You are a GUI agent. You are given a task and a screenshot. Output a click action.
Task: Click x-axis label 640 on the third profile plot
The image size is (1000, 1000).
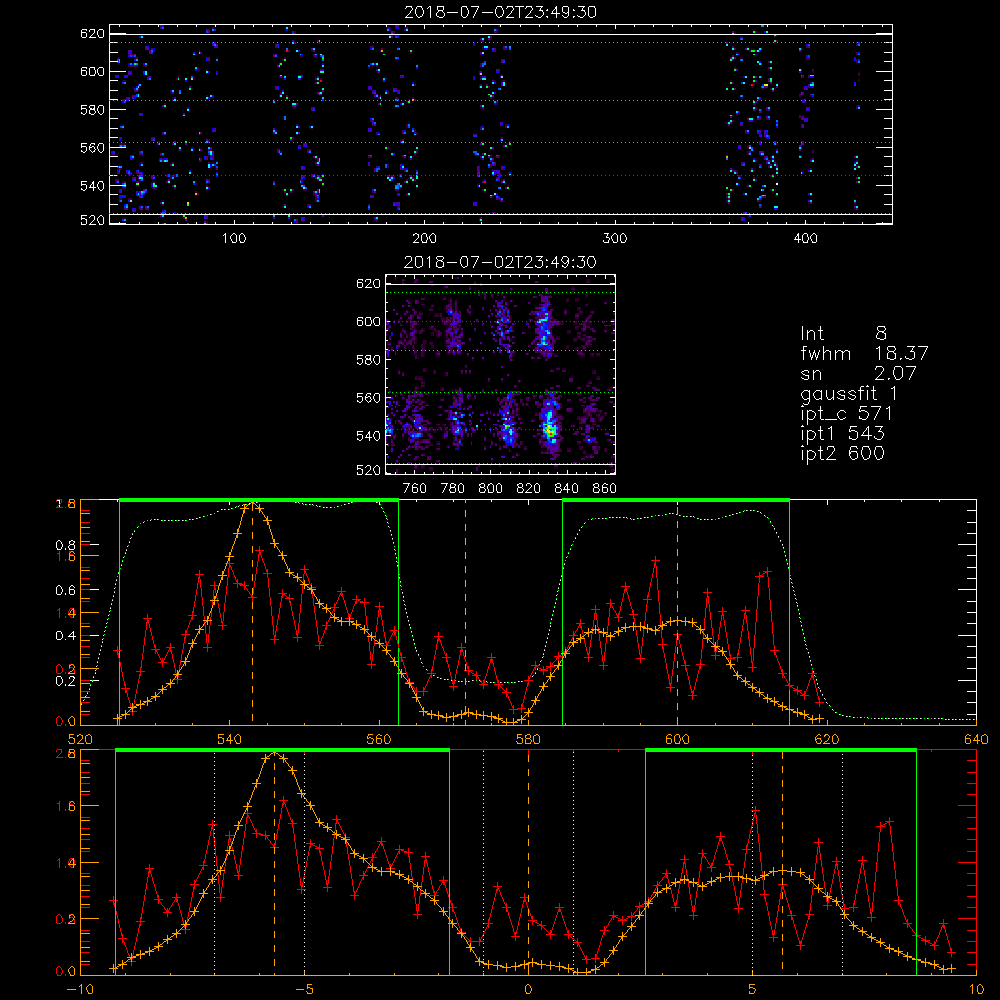pyautogui.click(x=976, y=740)
